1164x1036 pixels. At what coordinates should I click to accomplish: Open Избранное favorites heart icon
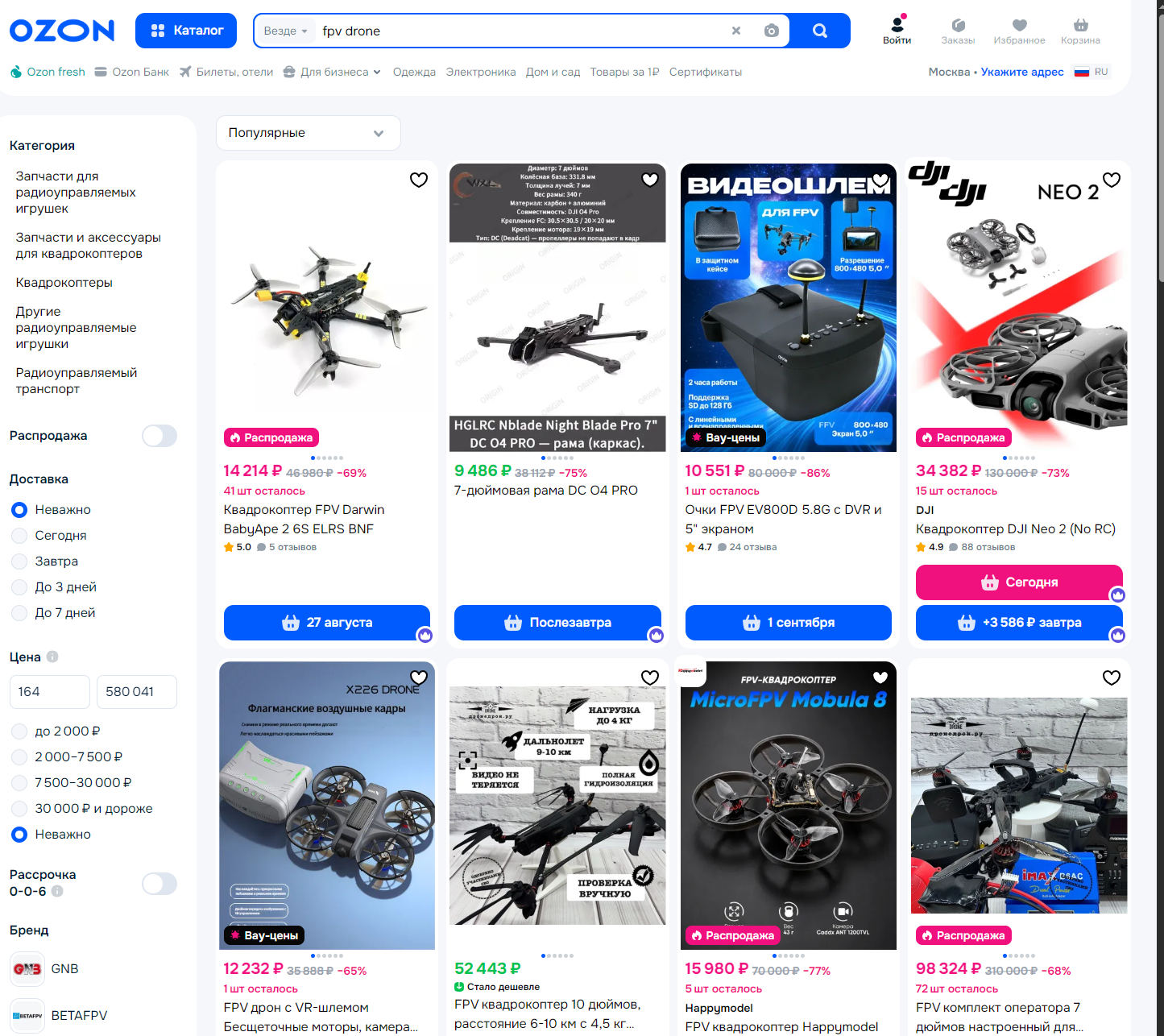pyautogui.click(x=1019, y=31)
